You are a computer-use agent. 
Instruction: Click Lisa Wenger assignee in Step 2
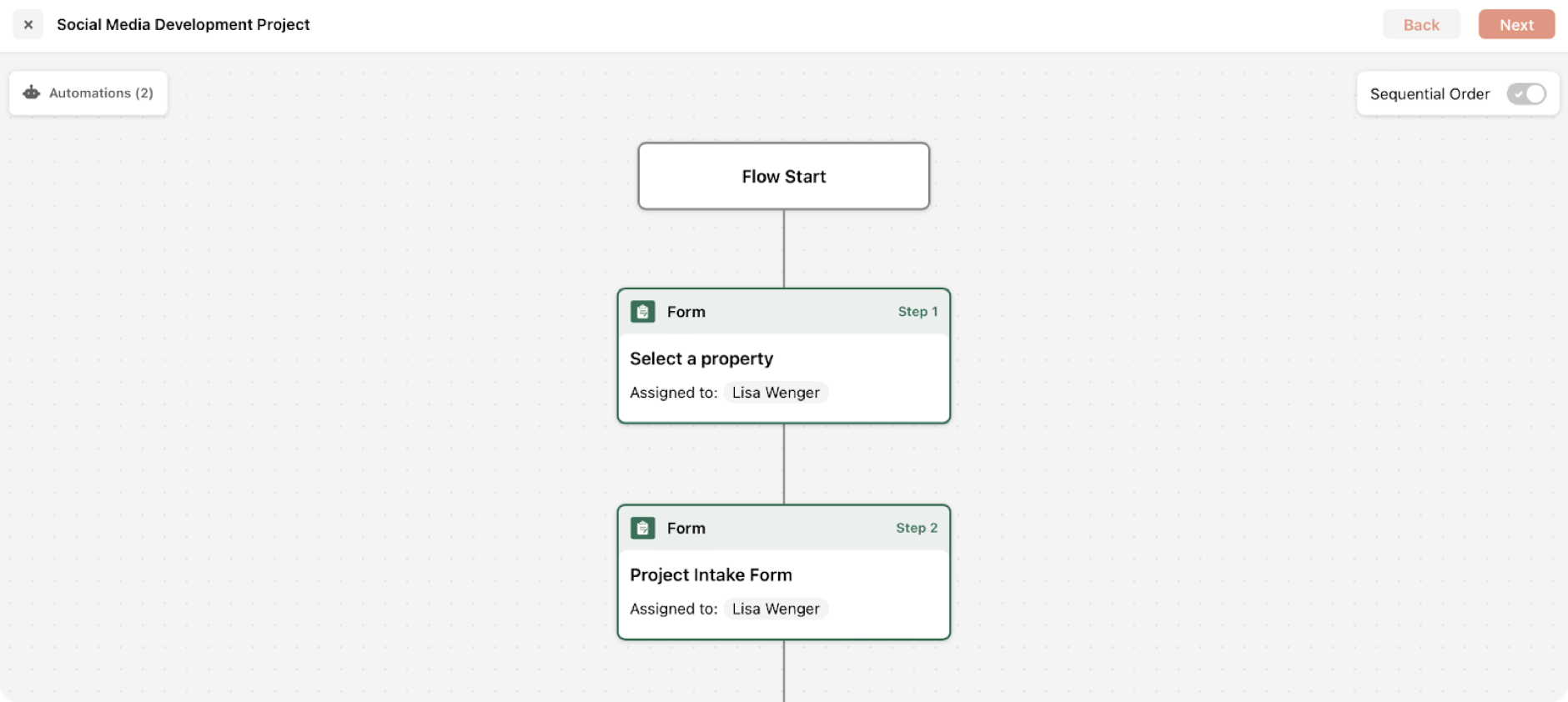(776, 609)
